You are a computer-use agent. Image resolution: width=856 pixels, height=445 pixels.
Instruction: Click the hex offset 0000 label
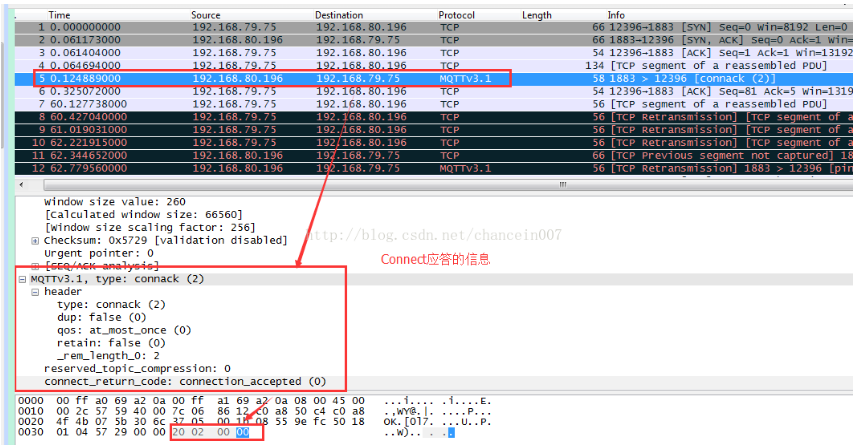pos(31,401)
